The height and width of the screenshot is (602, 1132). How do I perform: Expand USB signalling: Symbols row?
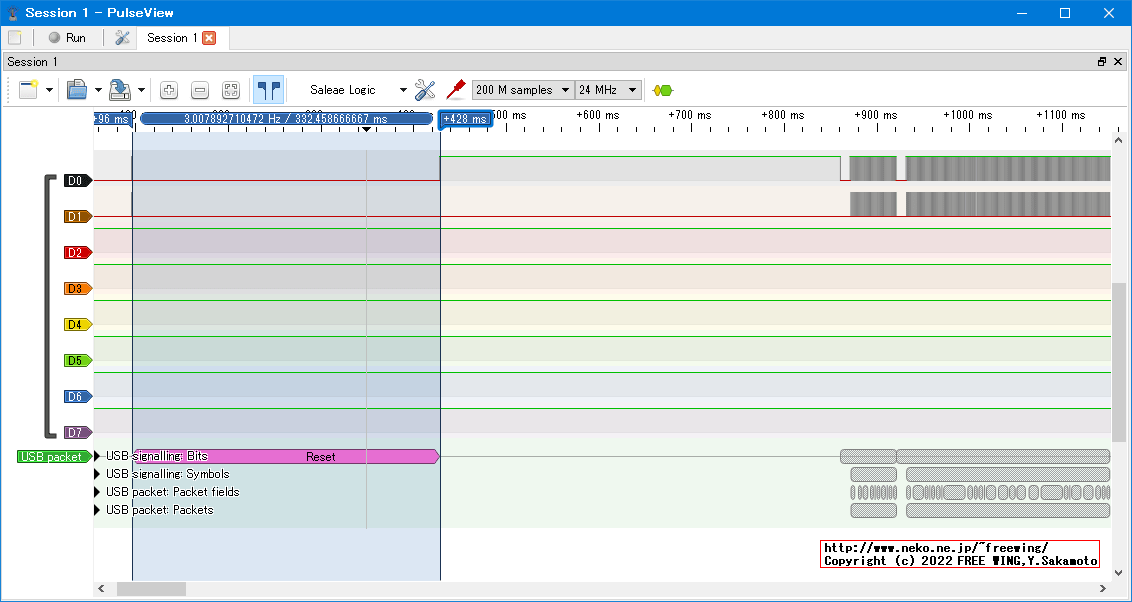pyautogui.click(x=98, y=474)
